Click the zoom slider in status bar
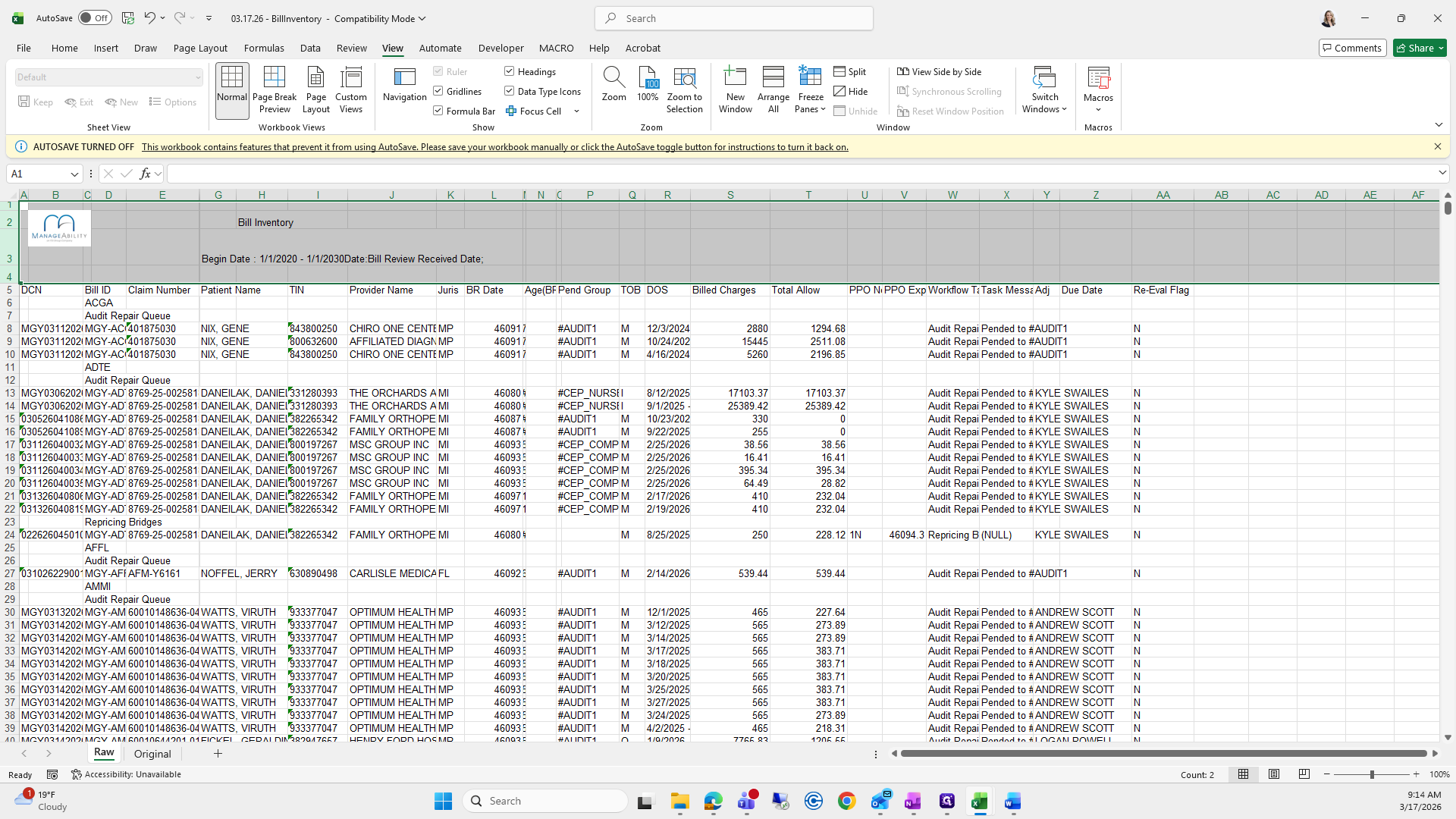The image size is (1456, 819). (x=1371, y=774)
